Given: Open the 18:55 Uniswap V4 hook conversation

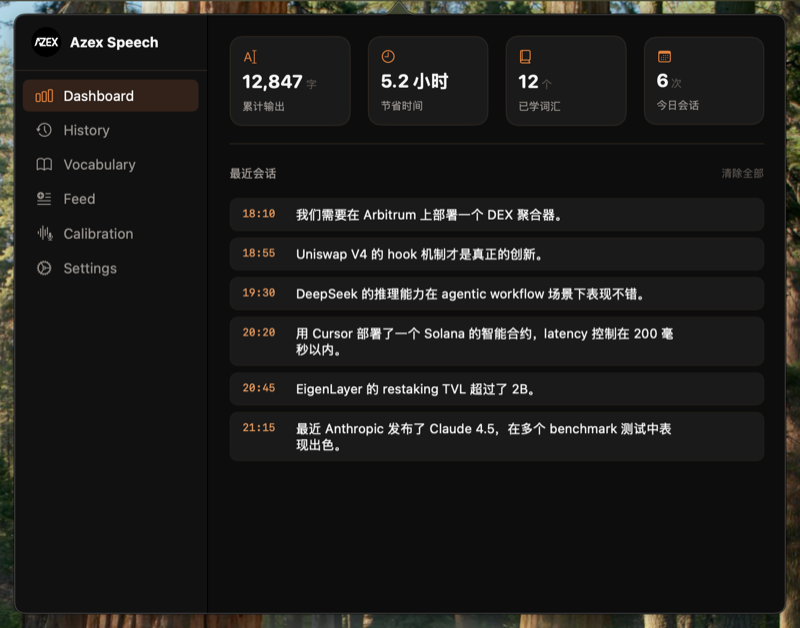Looking at the screenshot, I should pos(496,254).
